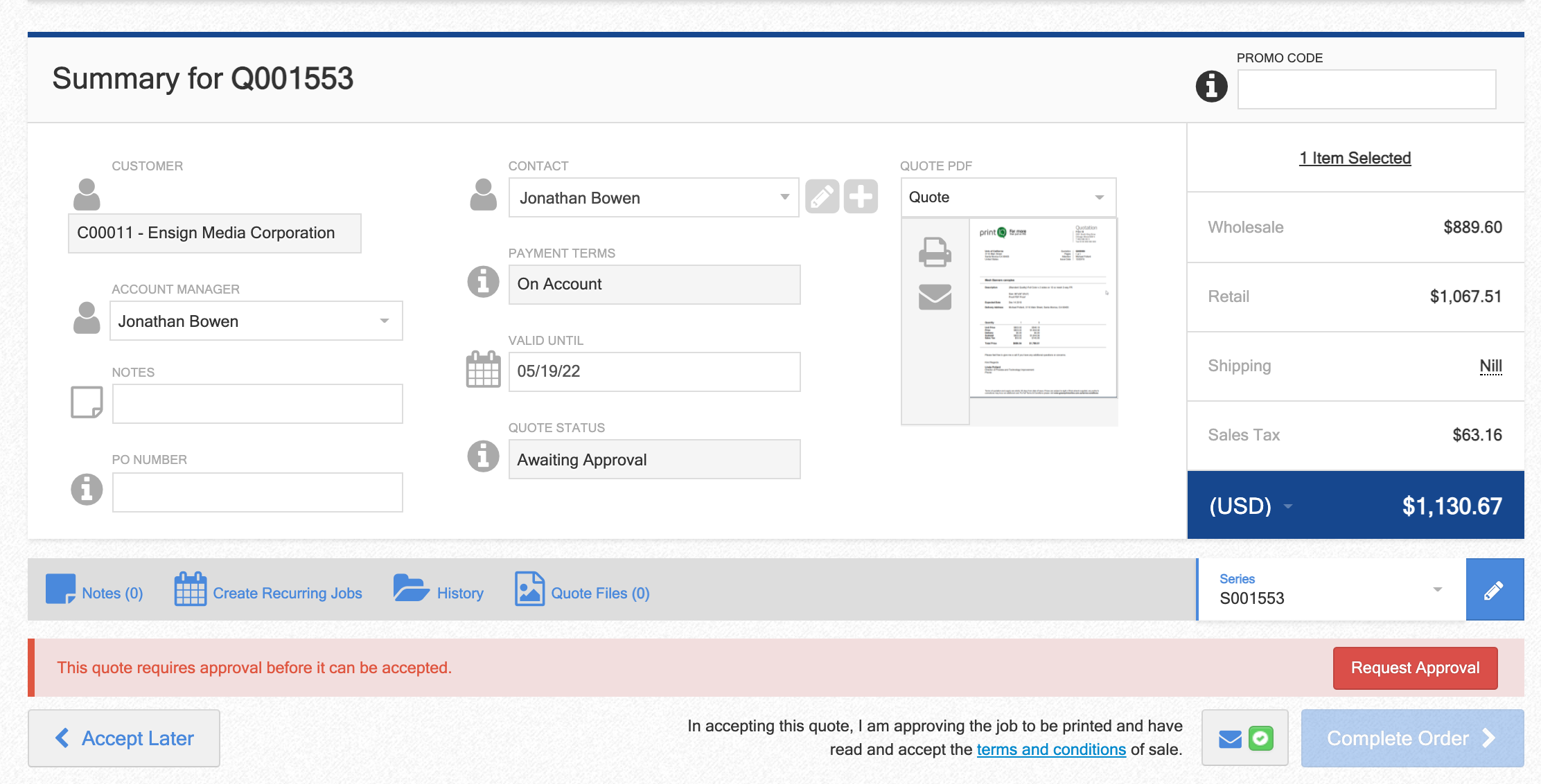Expand the Quote PDF type dropdown
1541x784 pixels.
1007,197
